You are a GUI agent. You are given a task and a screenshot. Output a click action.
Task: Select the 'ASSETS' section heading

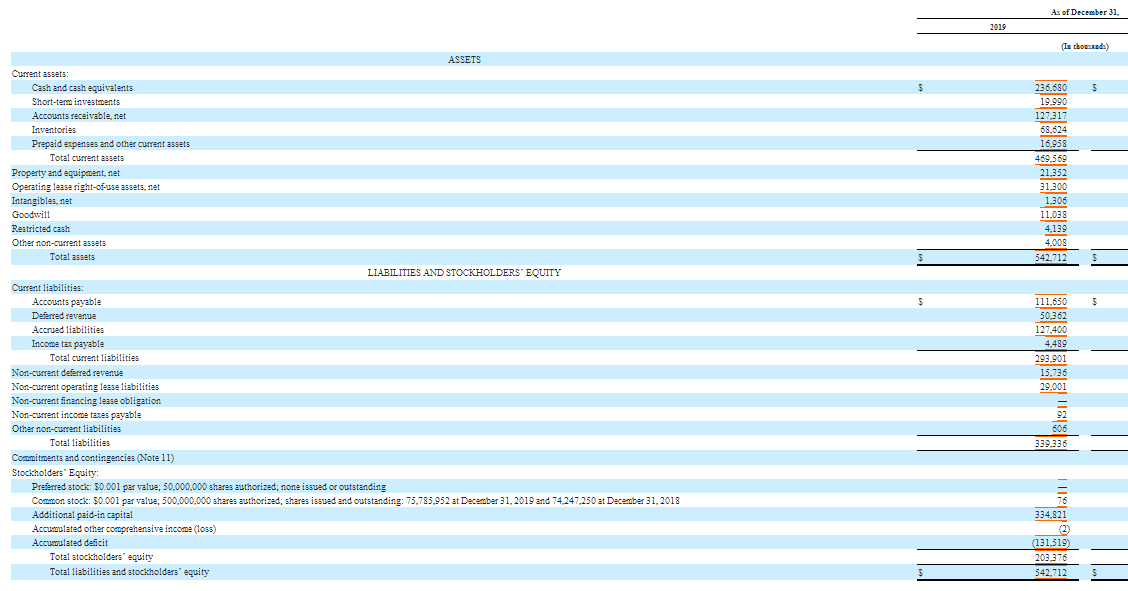pyautogui.click(x=464, y=60)
